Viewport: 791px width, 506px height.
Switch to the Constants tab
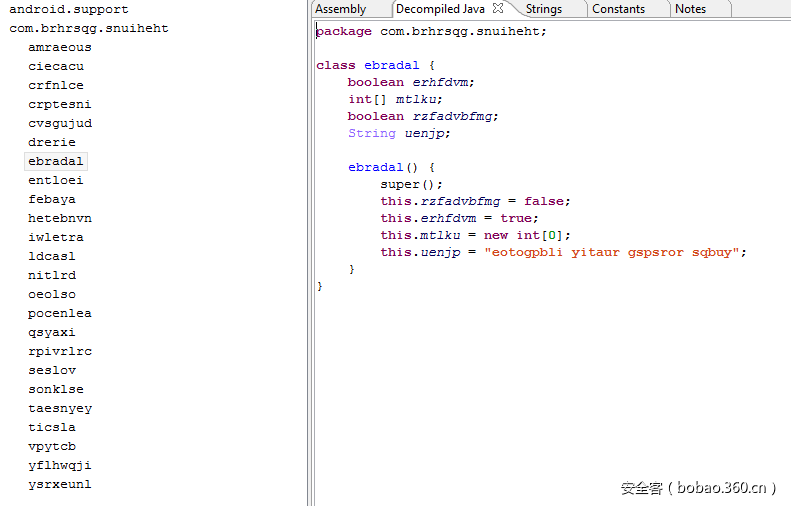pos(618,9)
